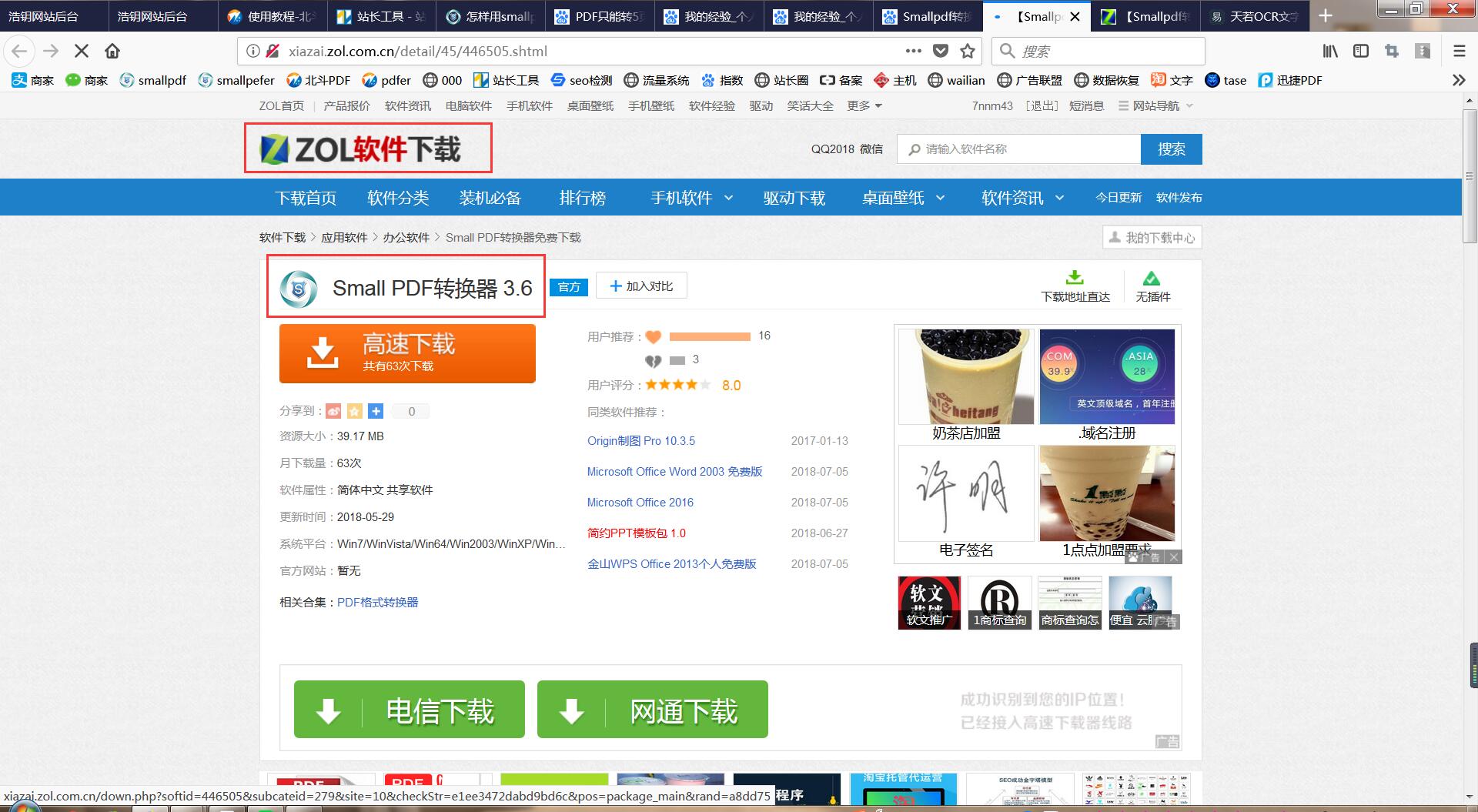This screenshot has height=812, width=1478.
Task: Open the seo检测 bookmark
Action: [x=581, y=80]
